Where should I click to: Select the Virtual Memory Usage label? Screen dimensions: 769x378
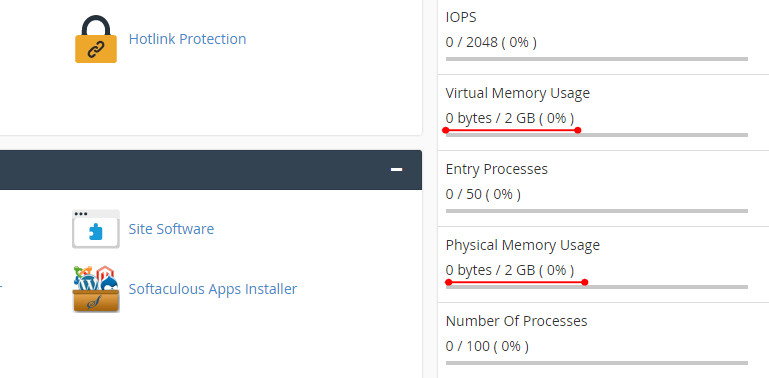click(518, 93)
